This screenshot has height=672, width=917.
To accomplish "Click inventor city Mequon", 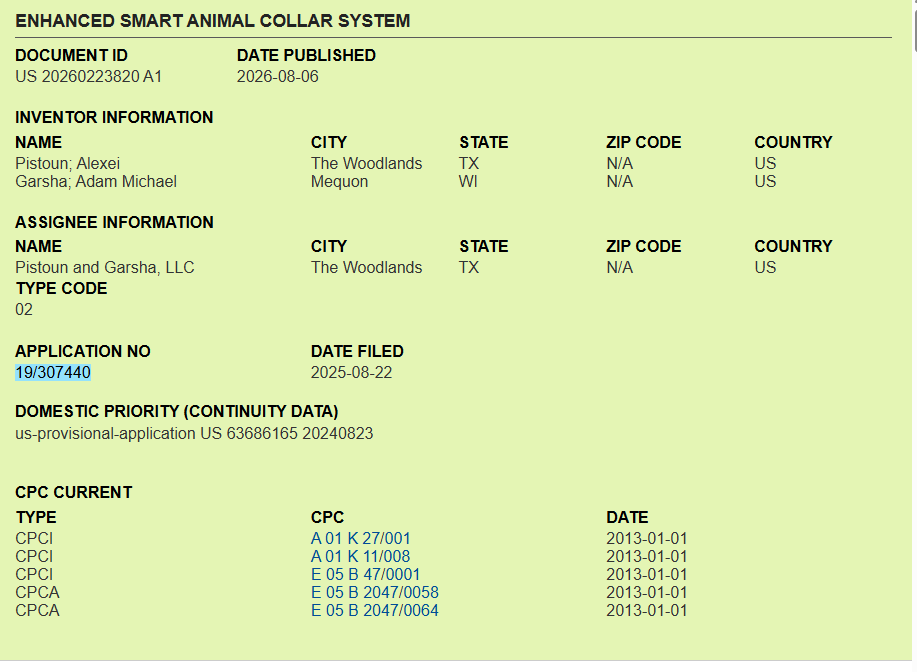I will pyautogui.click(x=339, y=181).
